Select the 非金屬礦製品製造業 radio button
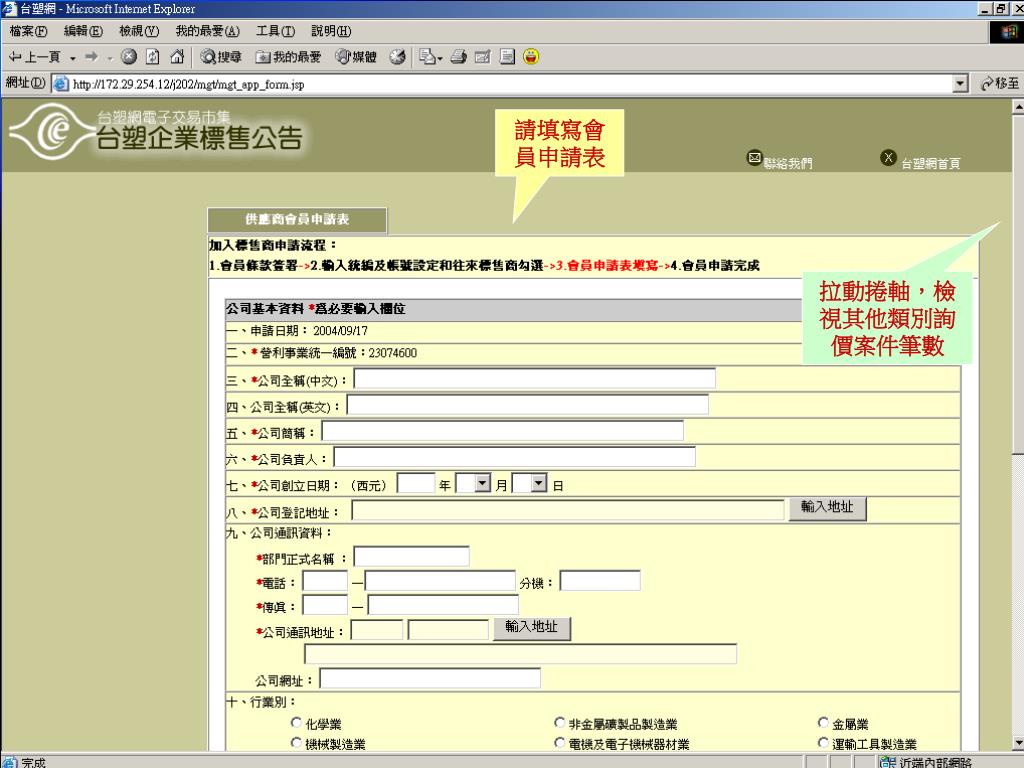This screenshot has width=1024, height=768. tap(559, 722)
